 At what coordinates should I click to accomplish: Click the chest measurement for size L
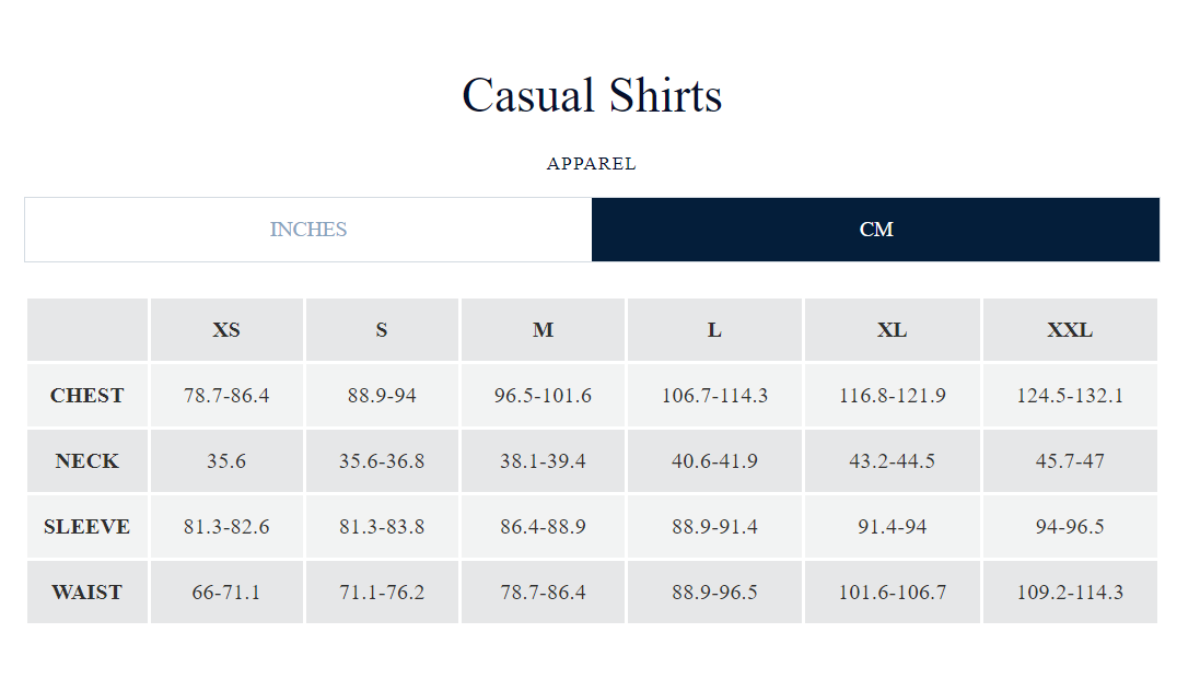714,395
